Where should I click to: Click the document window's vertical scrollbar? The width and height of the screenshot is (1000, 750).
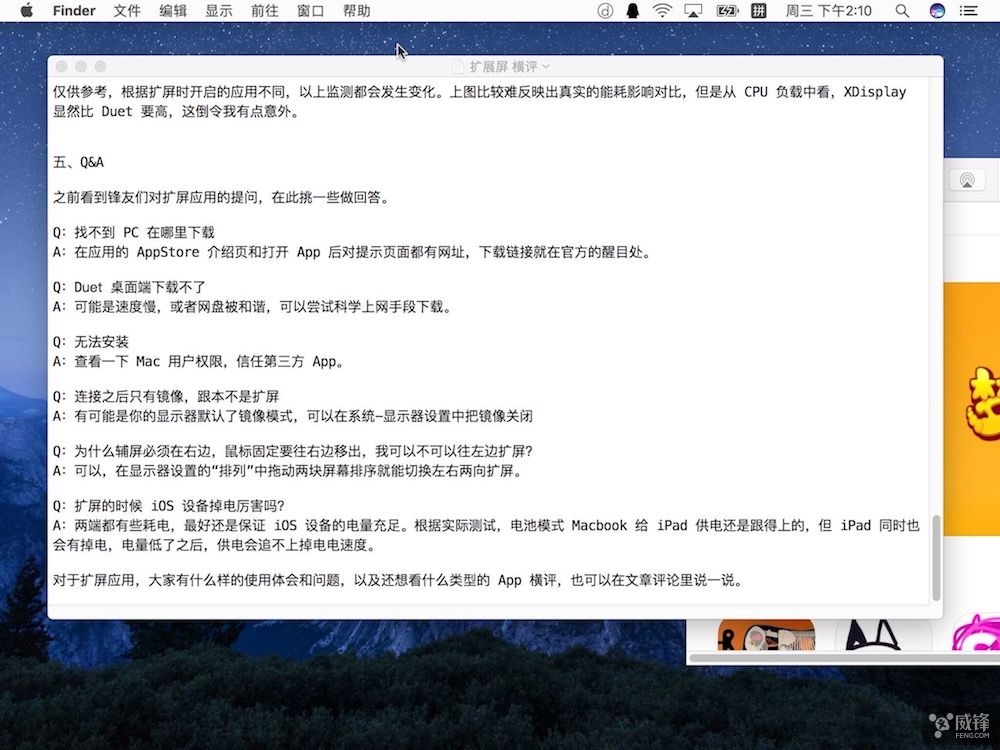936,558
